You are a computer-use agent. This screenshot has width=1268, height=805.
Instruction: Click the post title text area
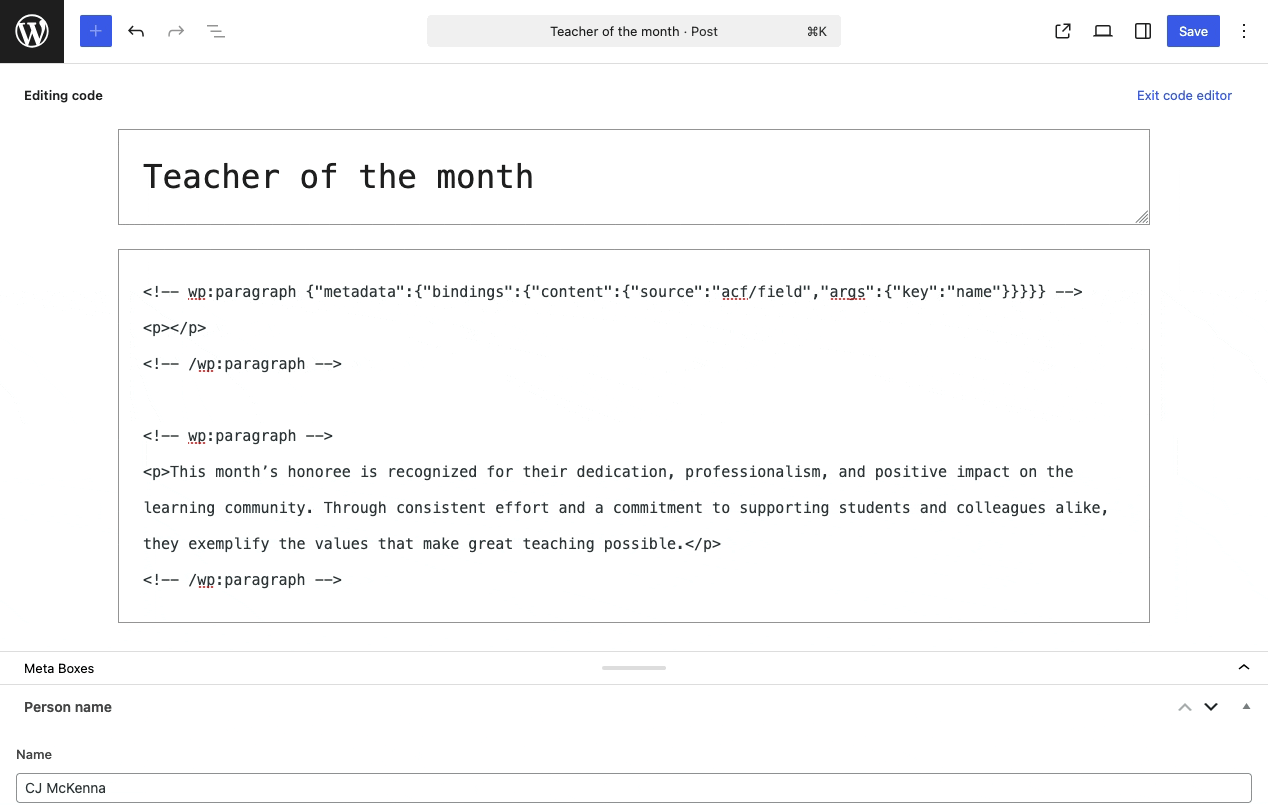coord(634,176)
